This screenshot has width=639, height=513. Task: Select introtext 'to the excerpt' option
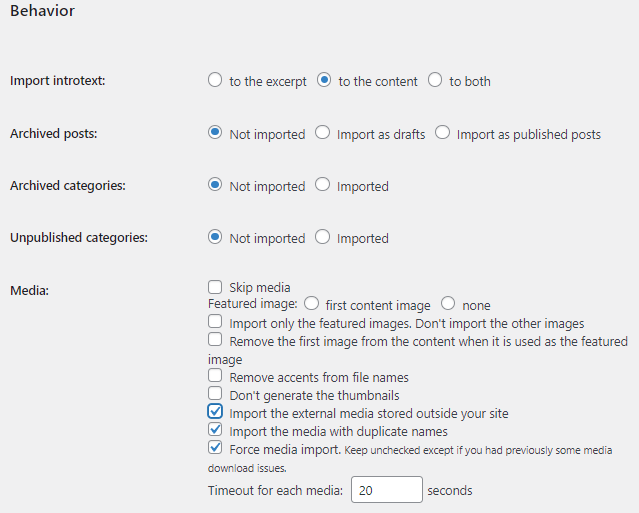215,80
